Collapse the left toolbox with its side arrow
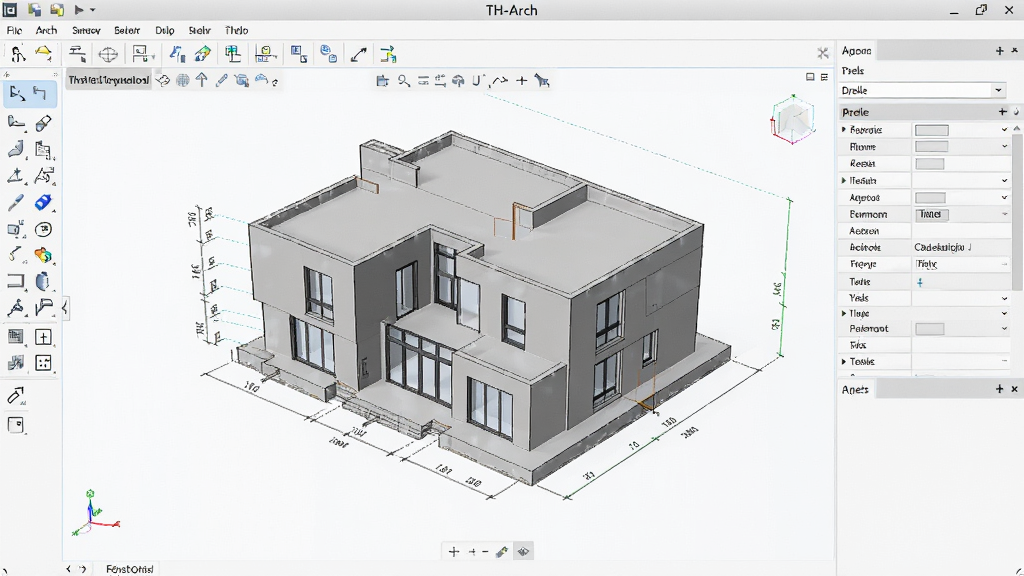1024x576 pixels. coord(65,307)
